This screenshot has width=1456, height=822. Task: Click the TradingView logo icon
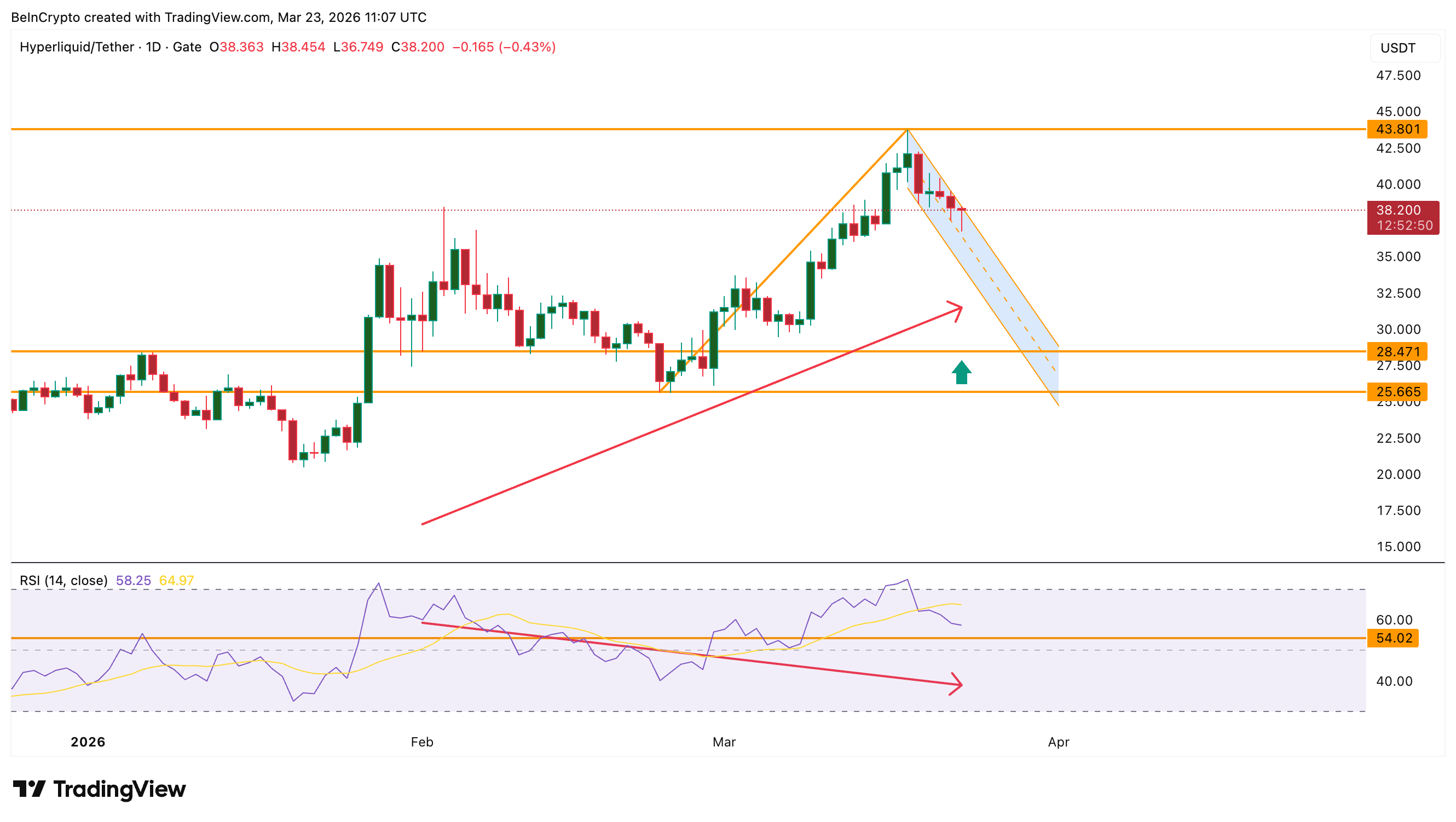[x=29, y=788]
